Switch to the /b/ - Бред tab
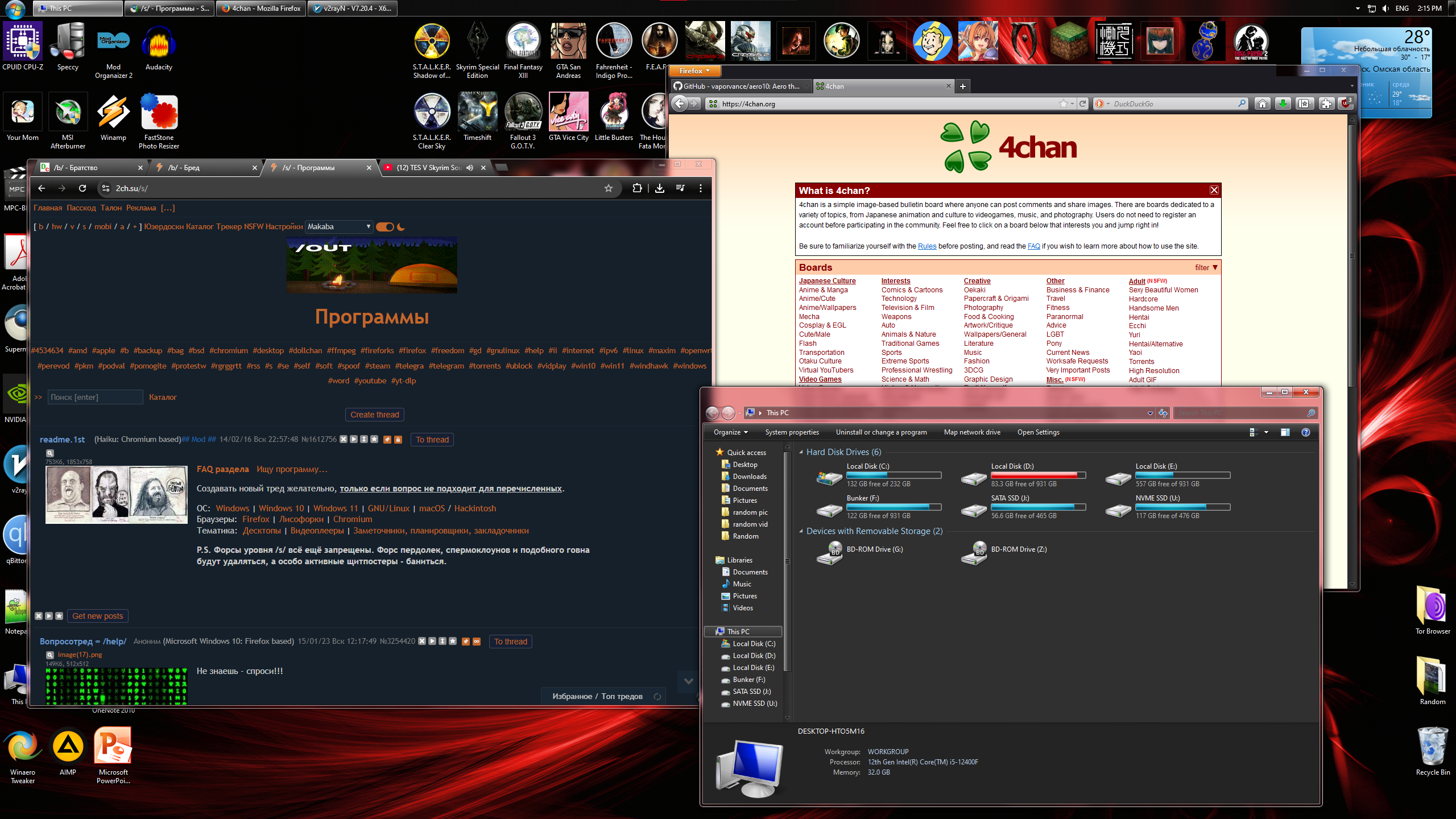 (206, 168)
